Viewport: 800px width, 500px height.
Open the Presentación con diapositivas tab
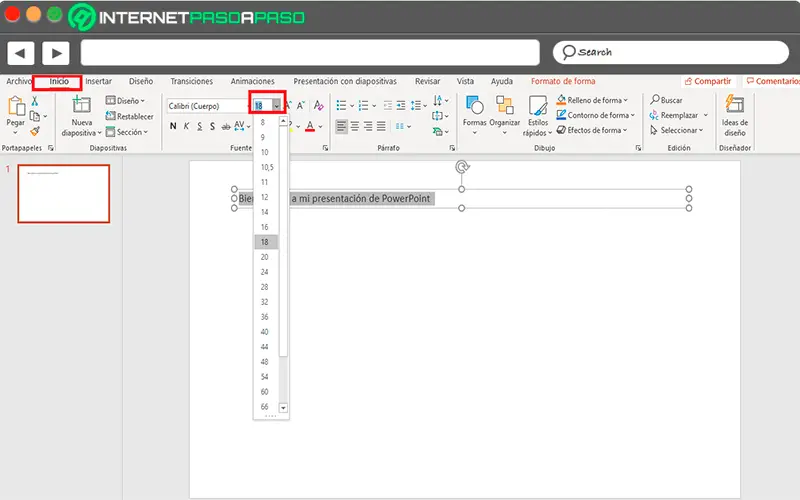pyautogui.click(x=345, y=81)
